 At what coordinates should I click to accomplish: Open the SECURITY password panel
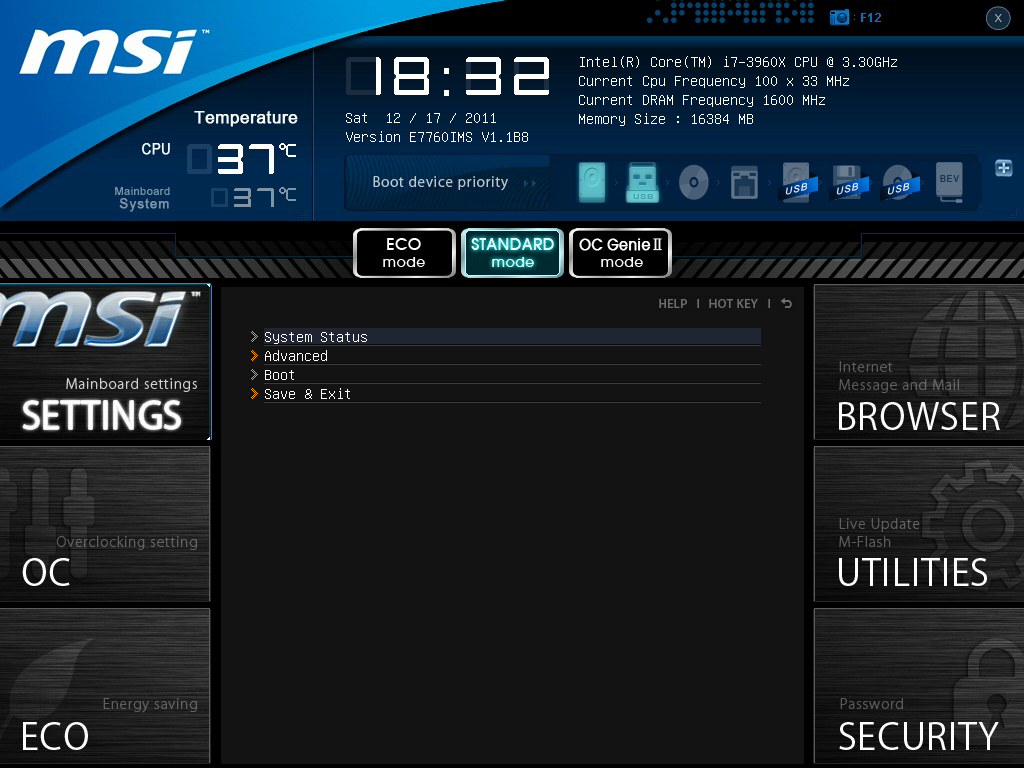click(919, 686)
